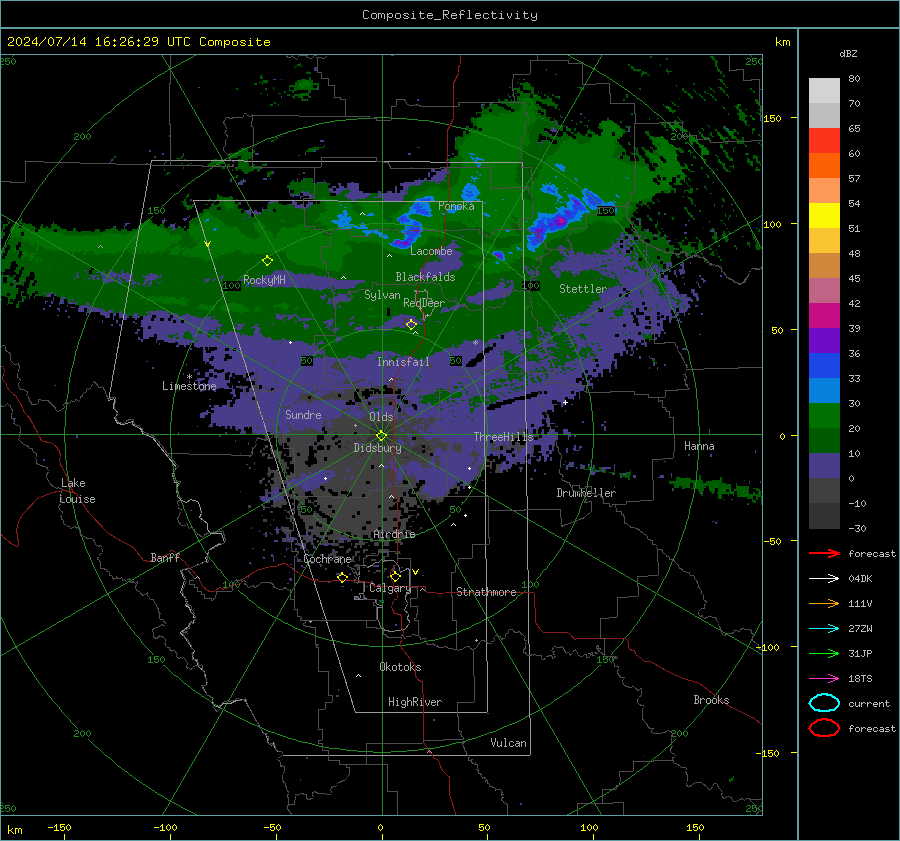Click the 2024/07/14 UTC timestamp
900x841 pixels.
coord(138,42)
